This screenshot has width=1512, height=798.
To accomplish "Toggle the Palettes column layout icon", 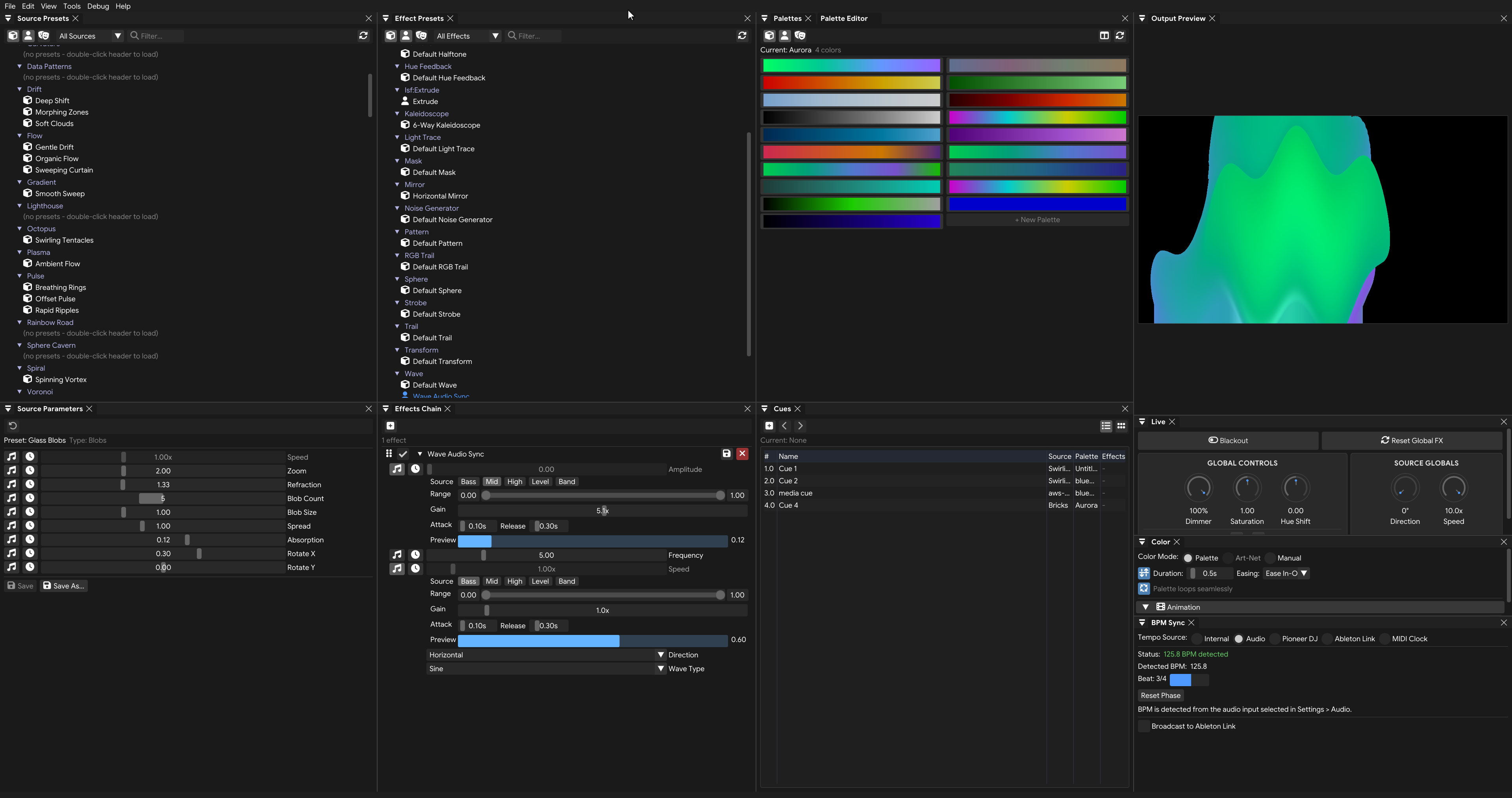I will click(x=1104, y=36).
